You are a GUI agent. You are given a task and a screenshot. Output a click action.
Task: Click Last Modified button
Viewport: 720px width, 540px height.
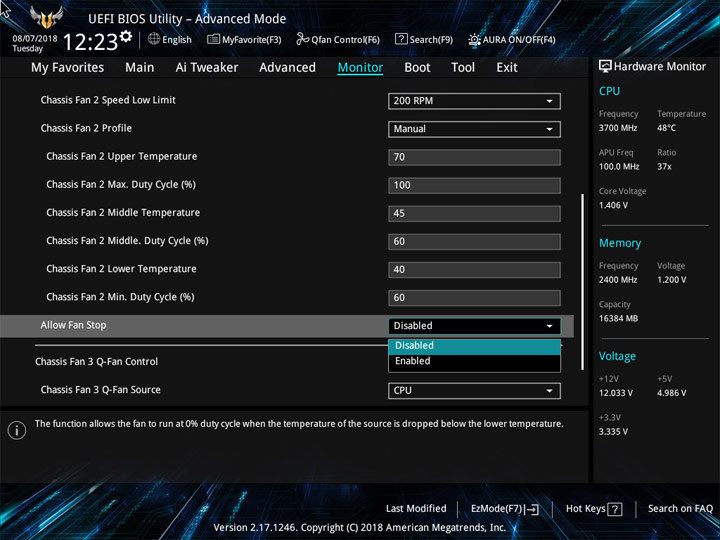(416, 509)
